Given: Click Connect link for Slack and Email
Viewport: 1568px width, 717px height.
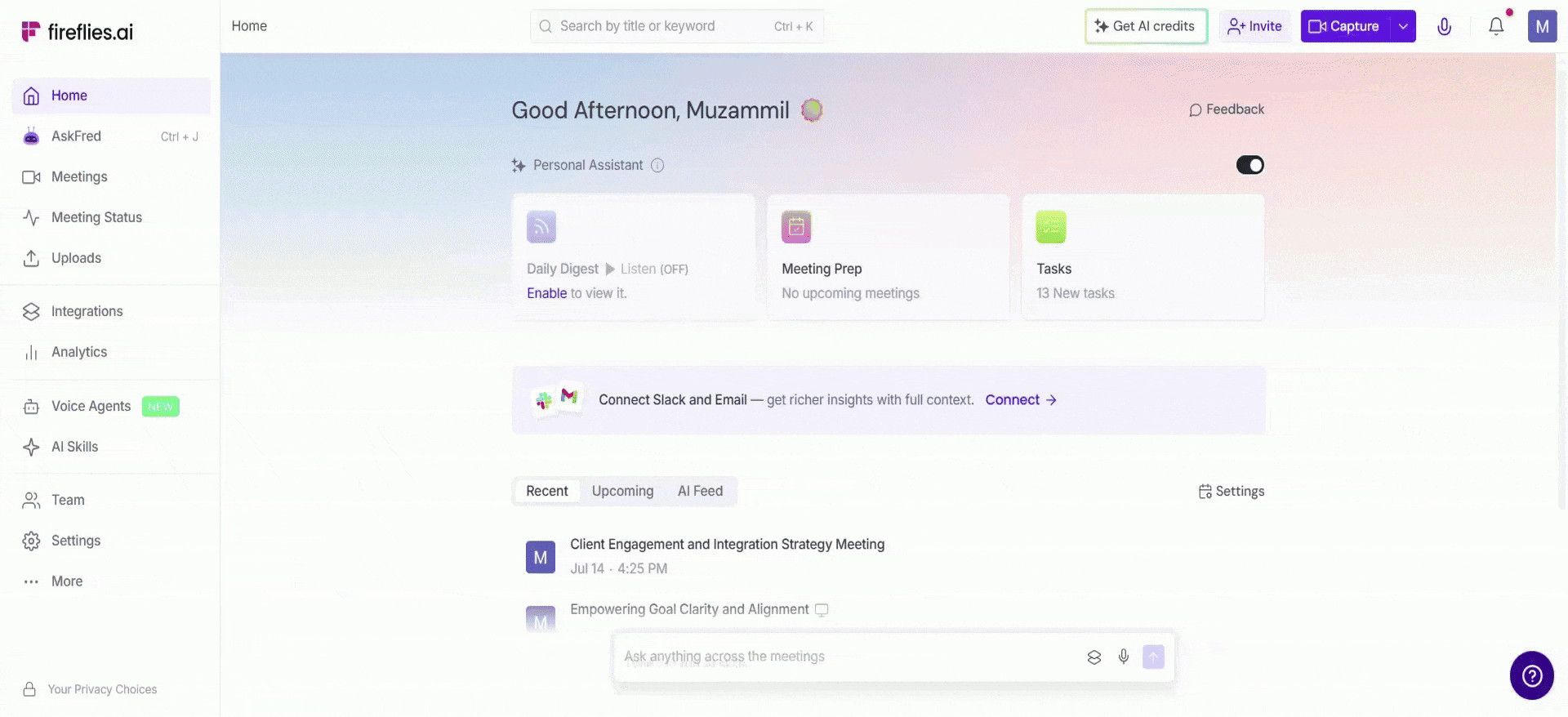Looking at the screenshot, I should tap(1021, 400).
